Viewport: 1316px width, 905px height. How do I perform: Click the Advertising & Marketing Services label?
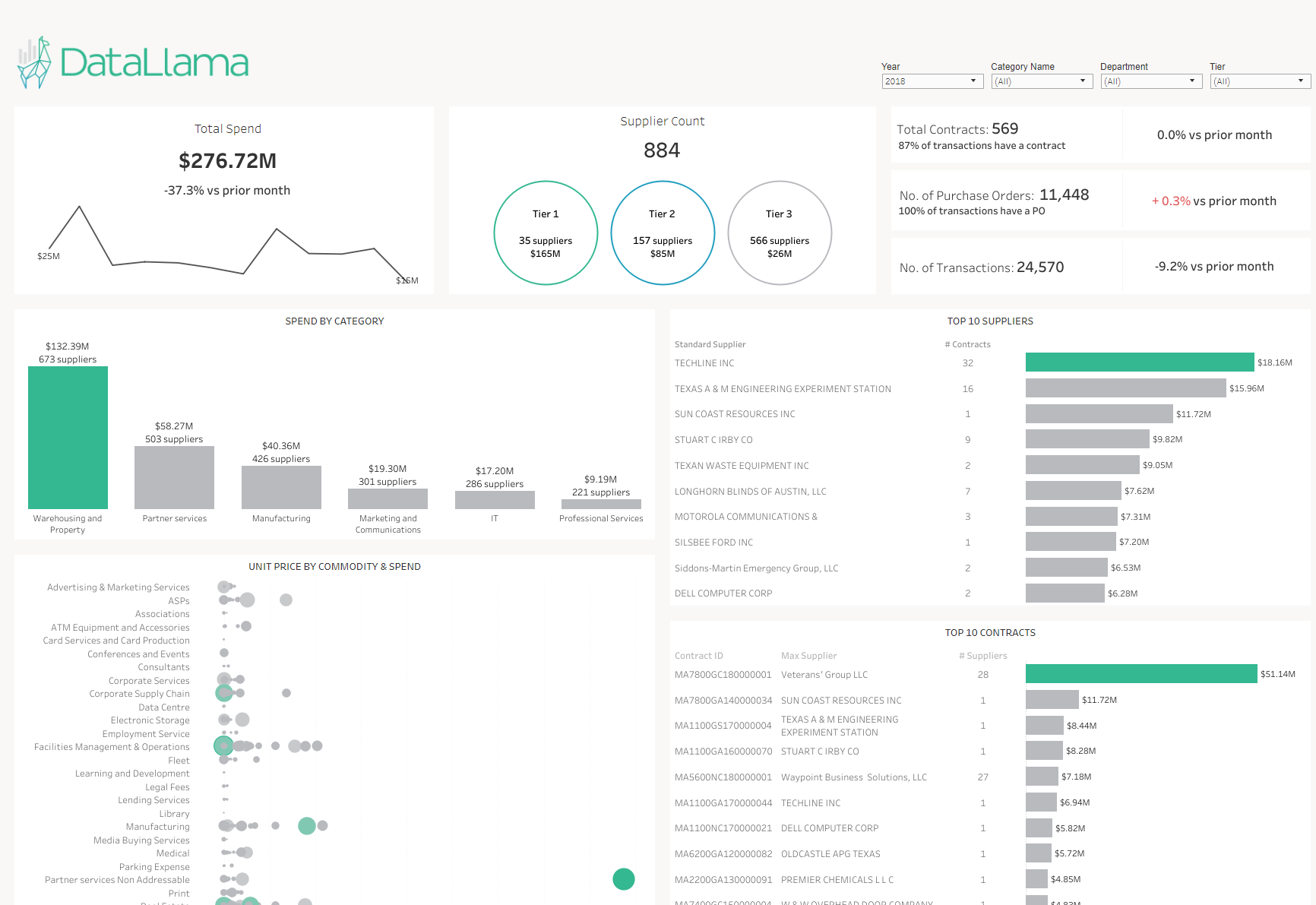click(x=119, y=587)
